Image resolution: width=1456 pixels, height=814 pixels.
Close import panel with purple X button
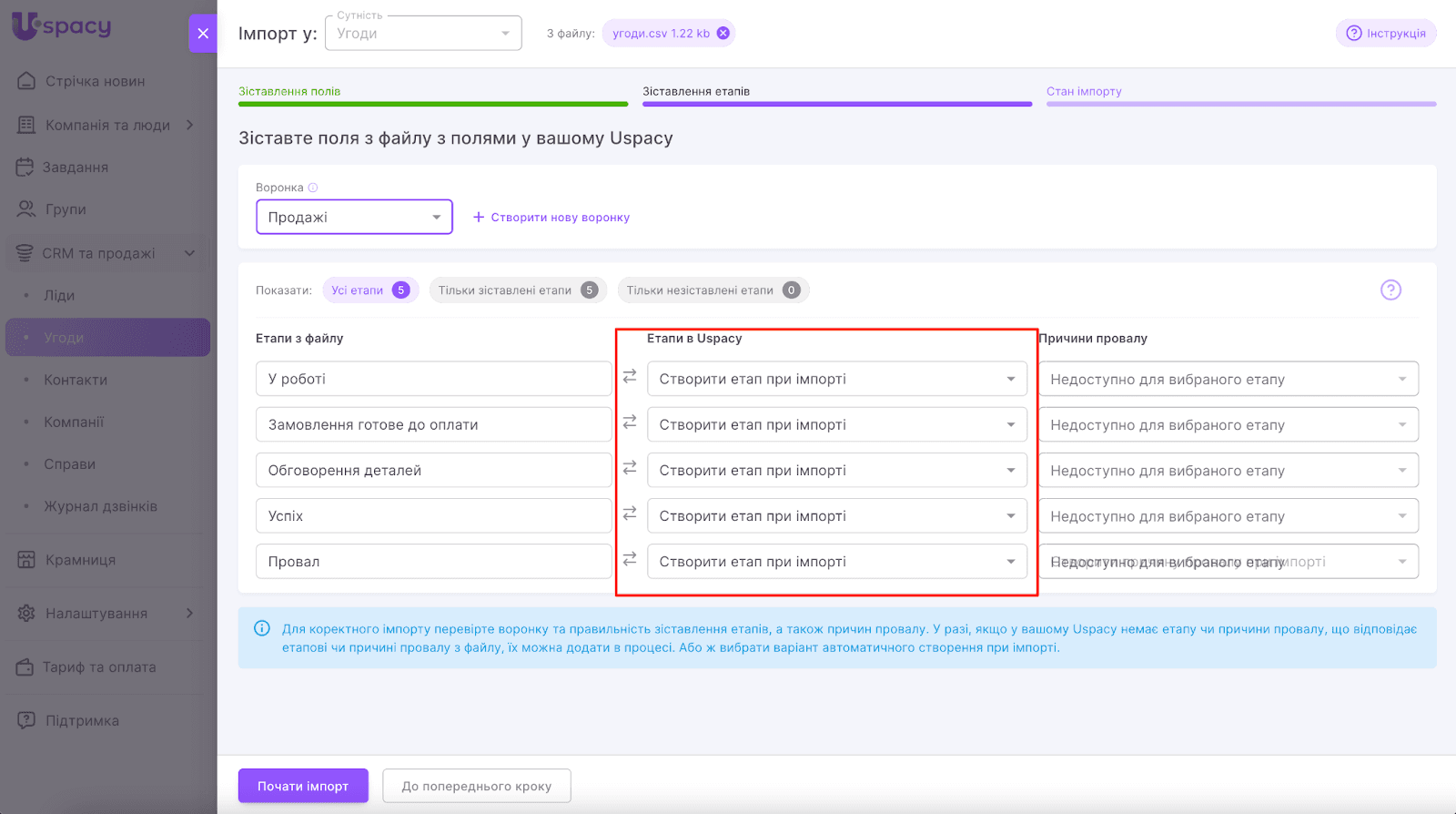pos(202,34)
